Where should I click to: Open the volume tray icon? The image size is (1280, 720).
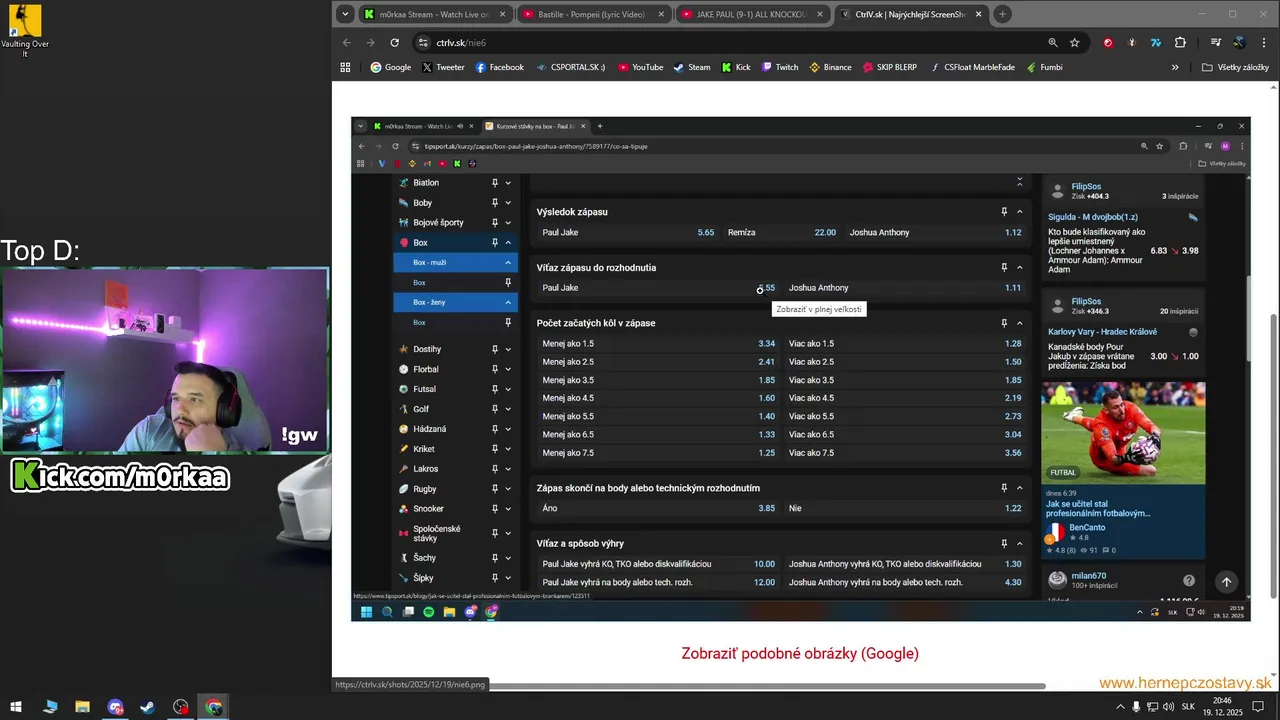[1168, 707]
